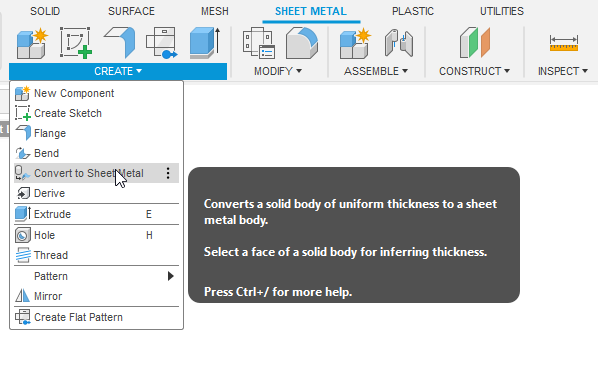Viewport: 598px width, 370px height.
Task: Click the Create Sketch toolbar icon
Action: (76, 43)
